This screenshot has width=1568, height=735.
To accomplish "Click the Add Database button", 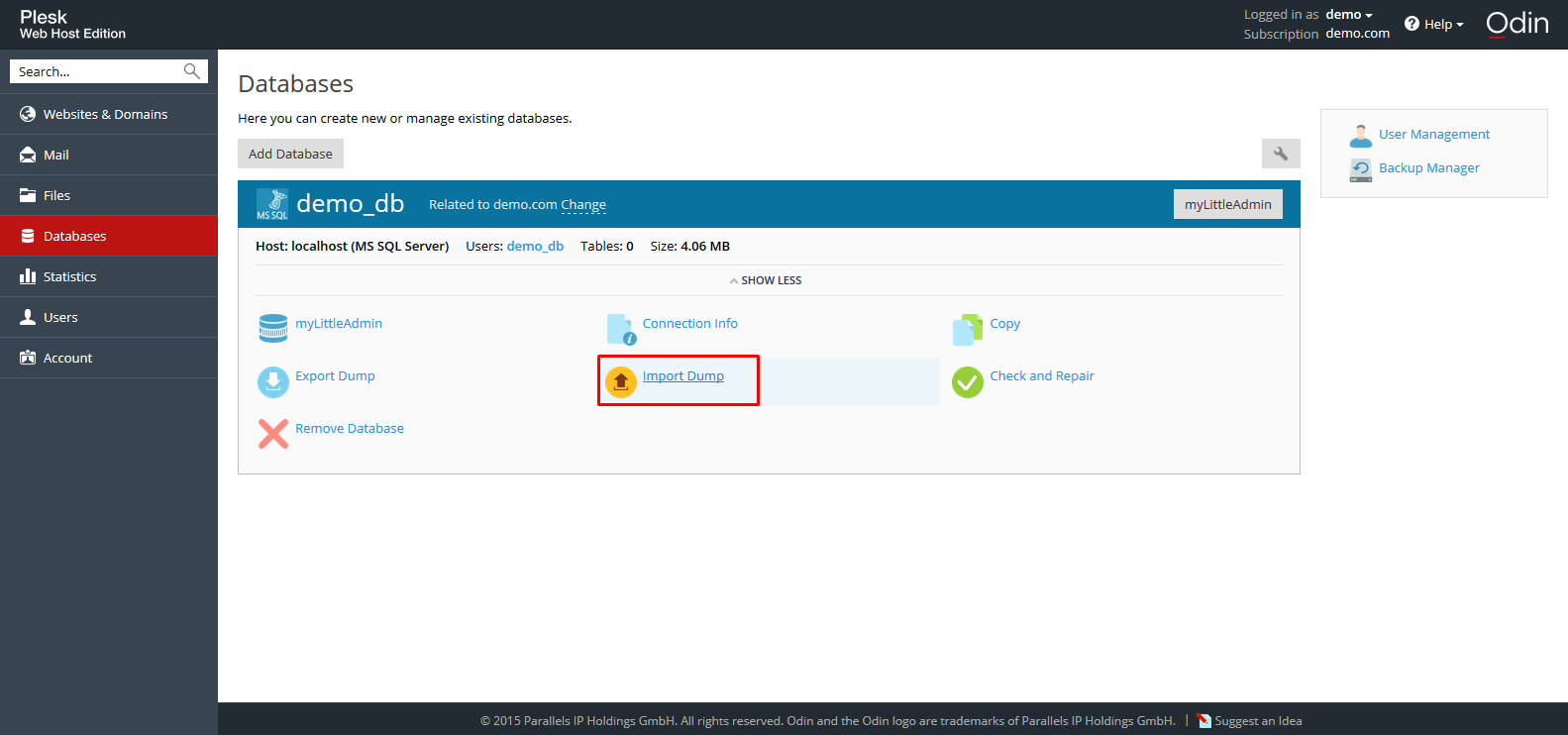I will click(290, 154).
